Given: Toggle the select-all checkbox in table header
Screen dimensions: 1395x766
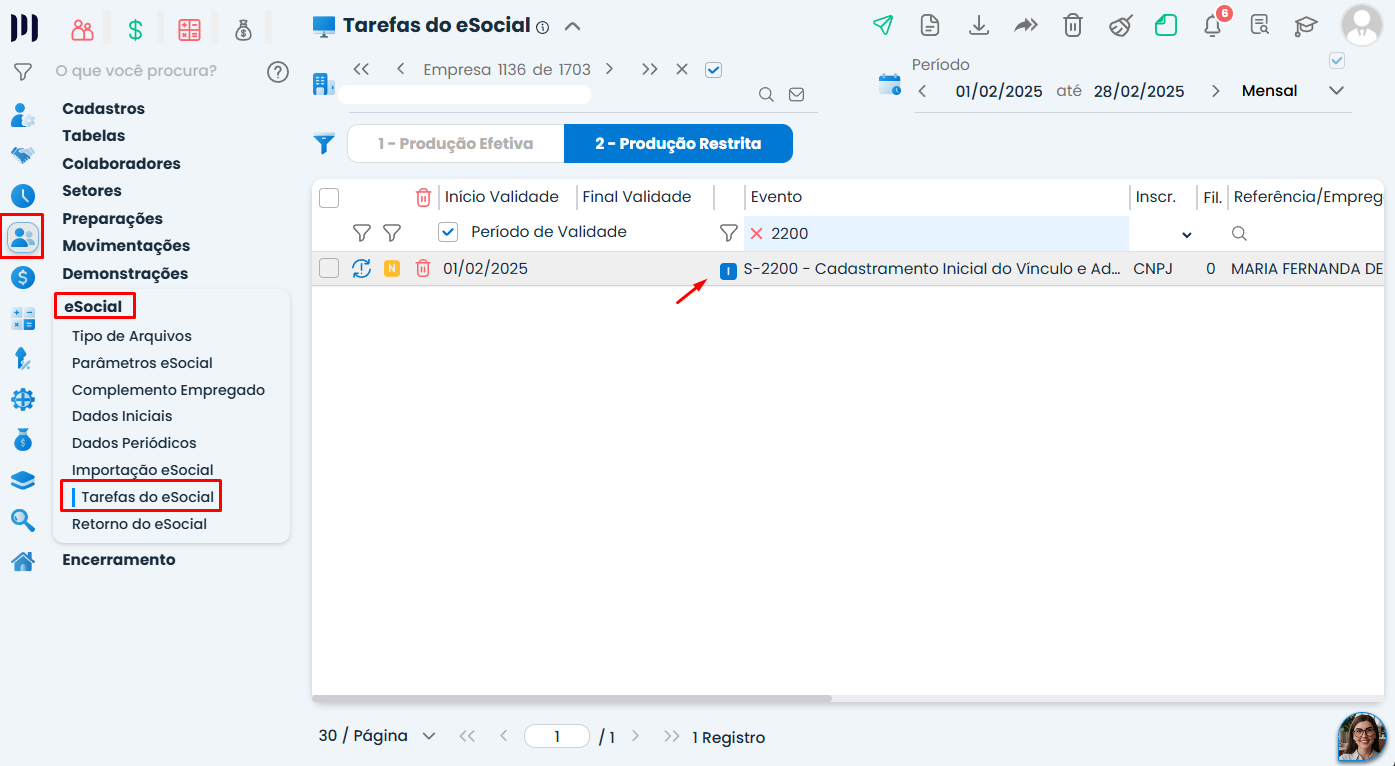Looking at the screenshot, I should coord(329,198).
